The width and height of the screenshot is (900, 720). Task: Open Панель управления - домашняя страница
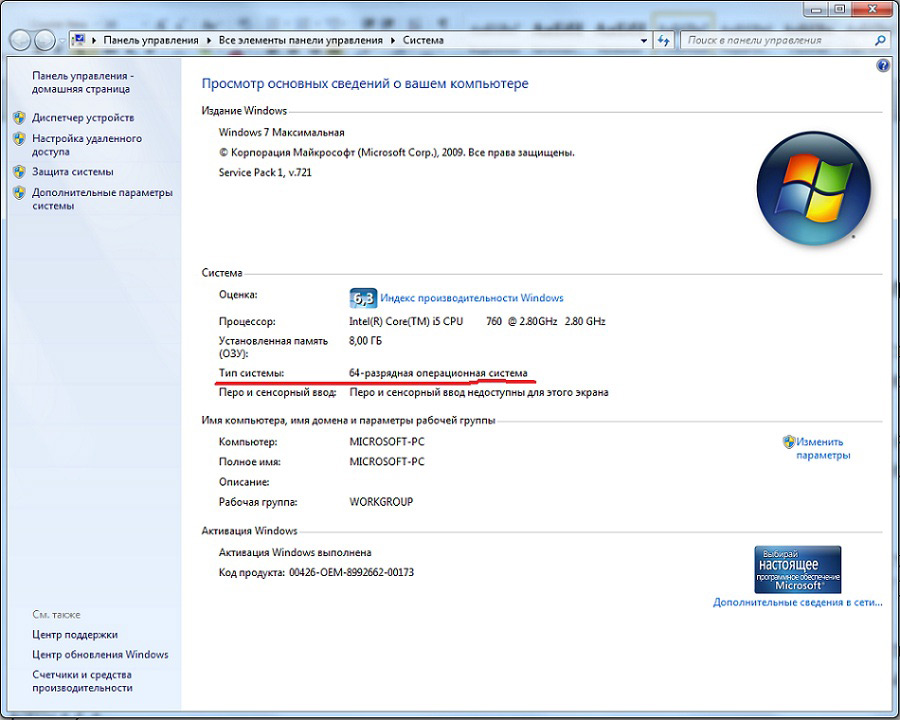[x=83, y=82]
